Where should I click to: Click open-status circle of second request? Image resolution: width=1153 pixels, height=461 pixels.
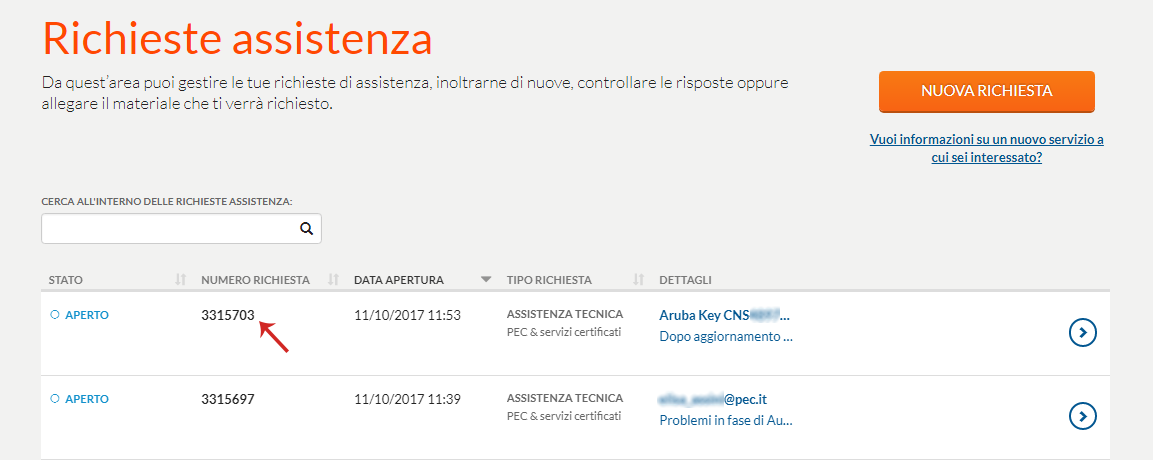coord(54,399)
